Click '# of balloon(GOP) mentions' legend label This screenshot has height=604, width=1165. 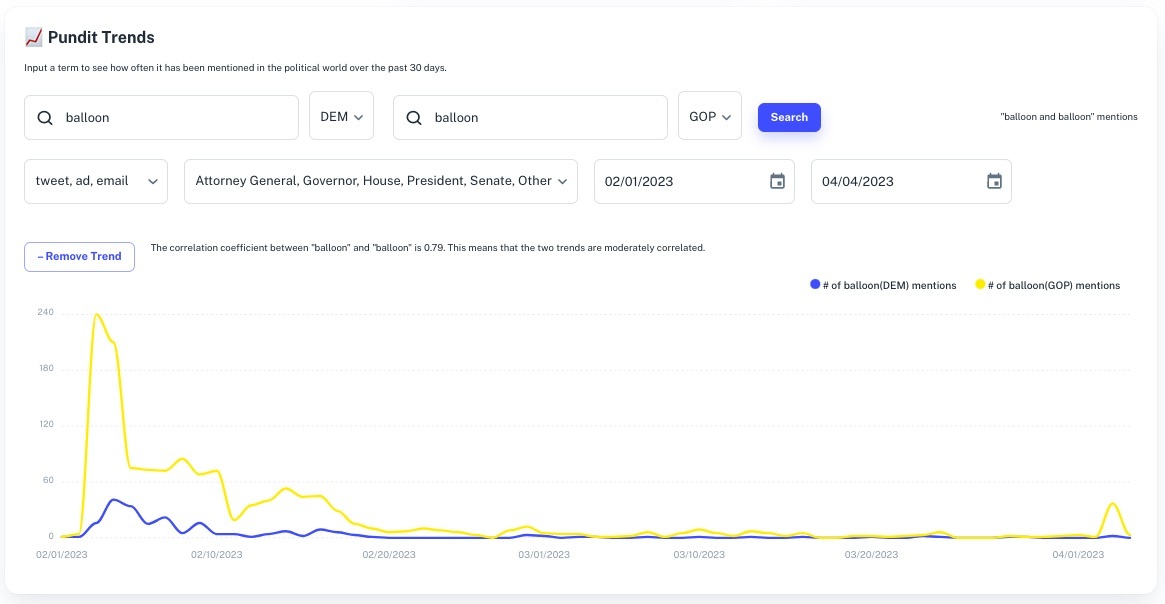1054,285
